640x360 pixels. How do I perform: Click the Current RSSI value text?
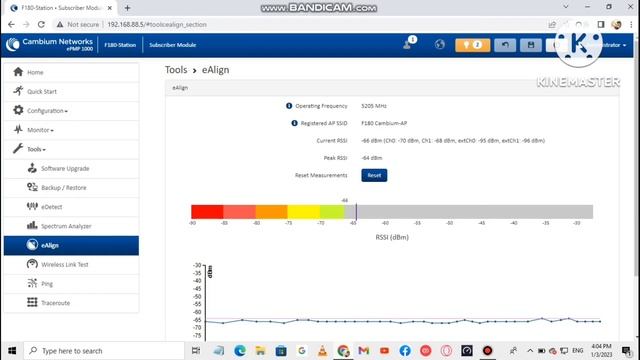click(453, 140)
